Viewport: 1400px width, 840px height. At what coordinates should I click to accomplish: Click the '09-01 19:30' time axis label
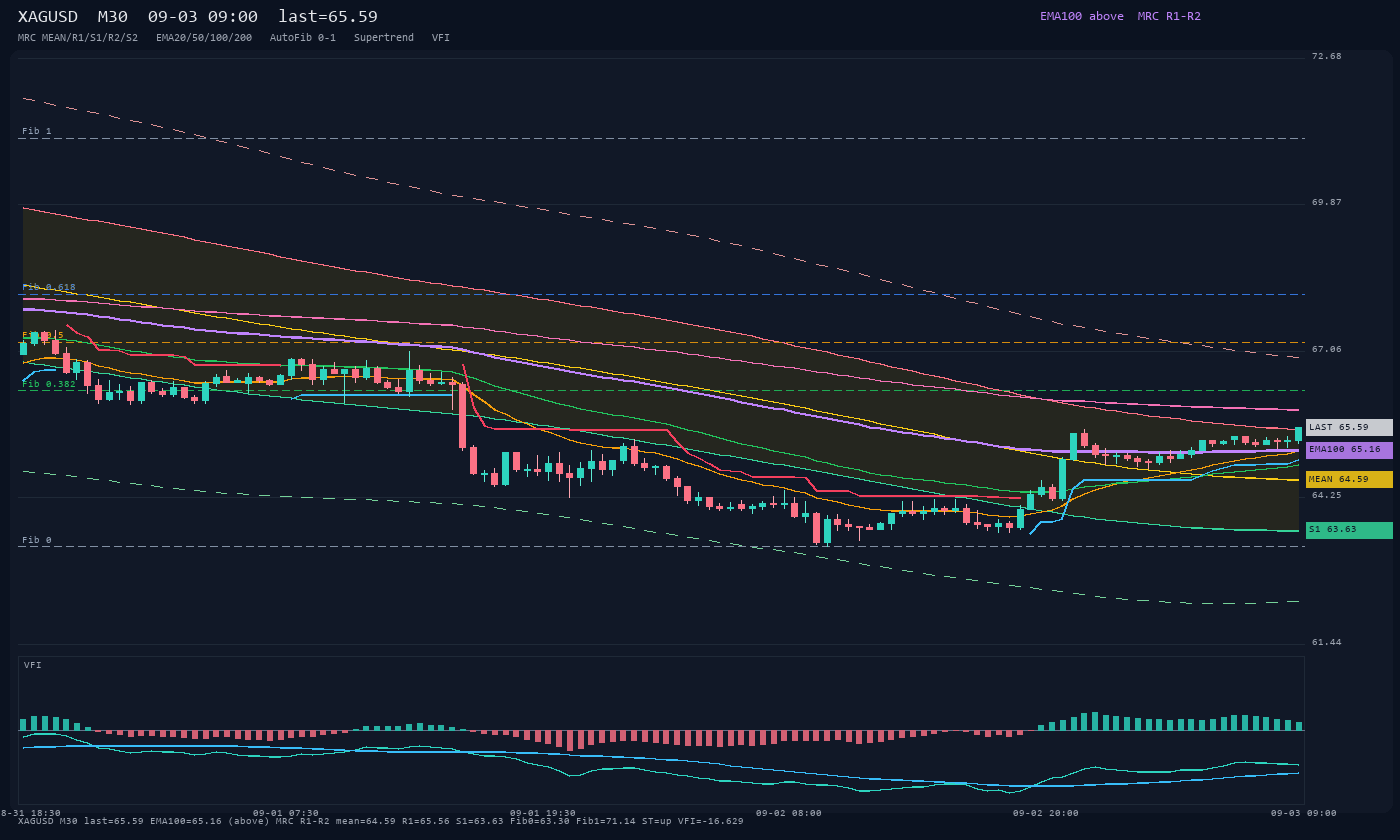click(542, 813)
